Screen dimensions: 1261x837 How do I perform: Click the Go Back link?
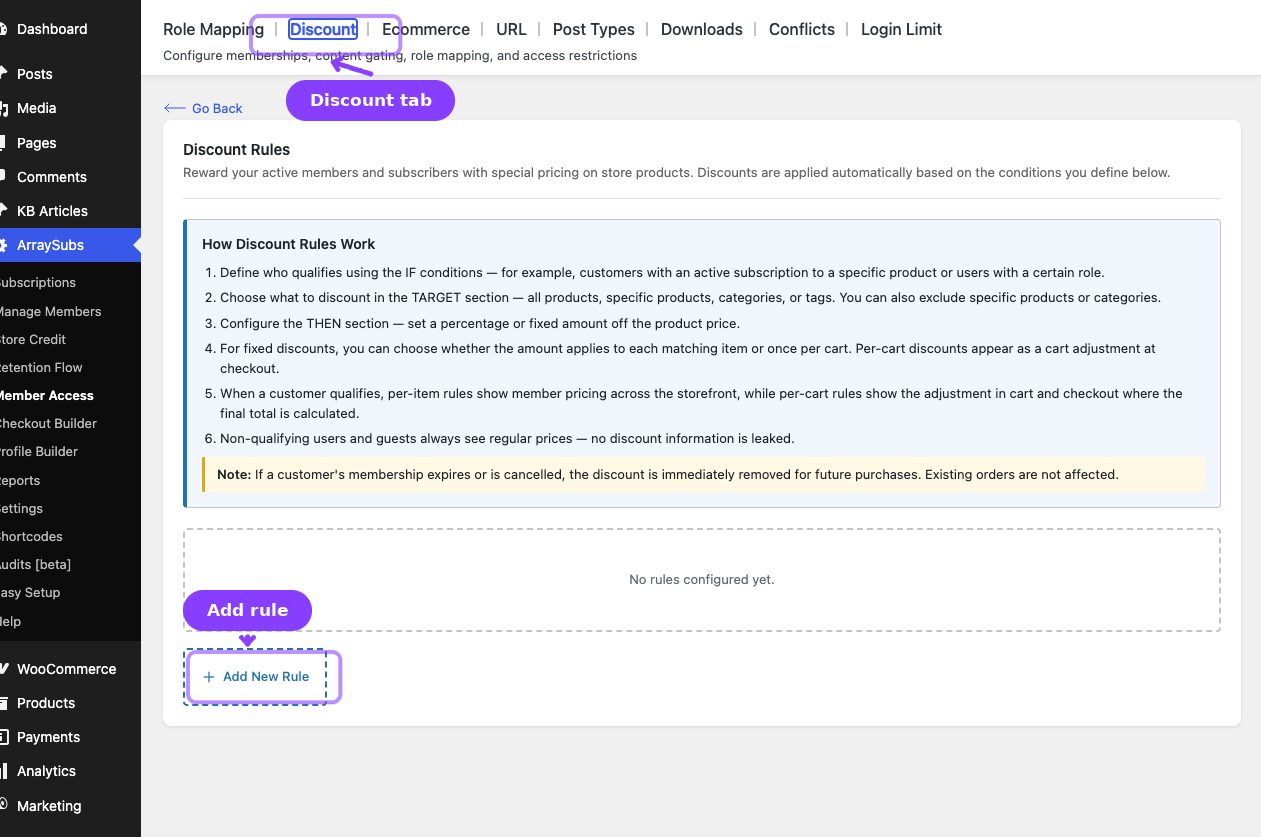click(x=203, y=108)
